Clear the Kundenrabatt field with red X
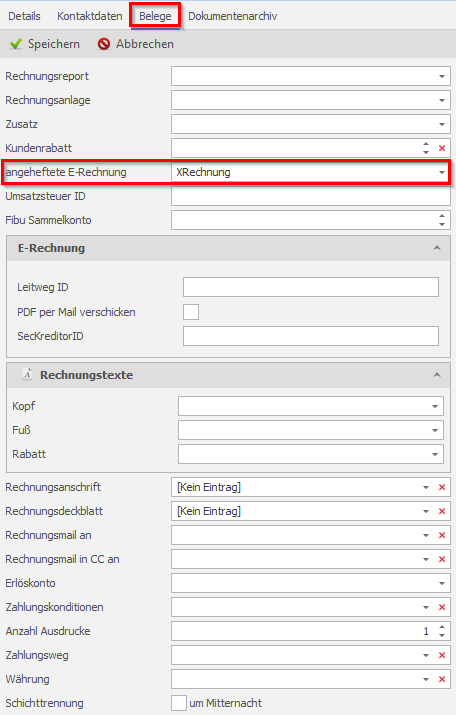The image size is (456, 715). (442, 148)
